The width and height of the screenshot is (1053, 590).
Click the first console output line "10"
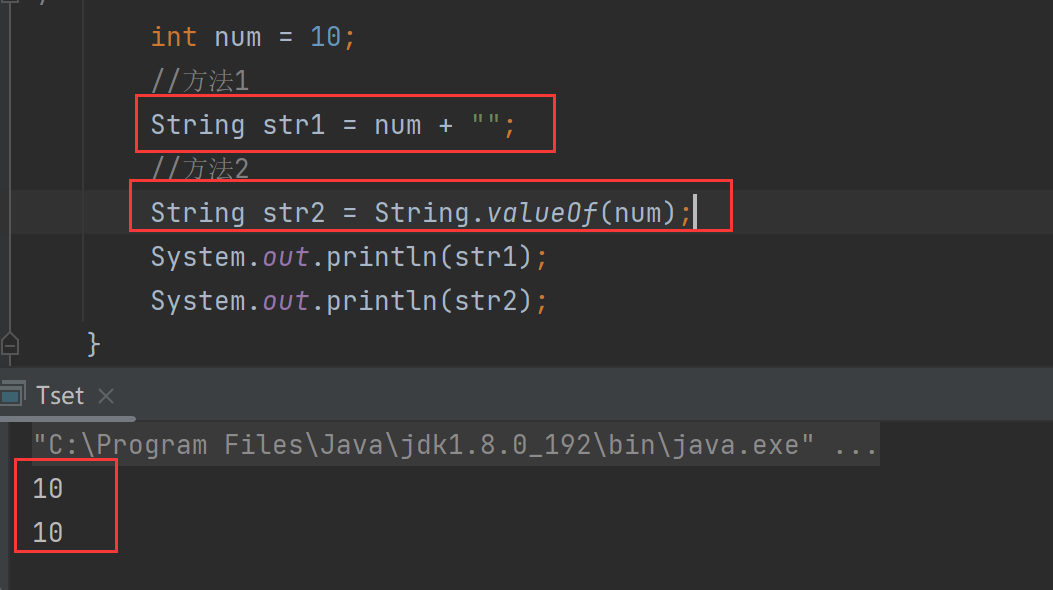point(47,488)
